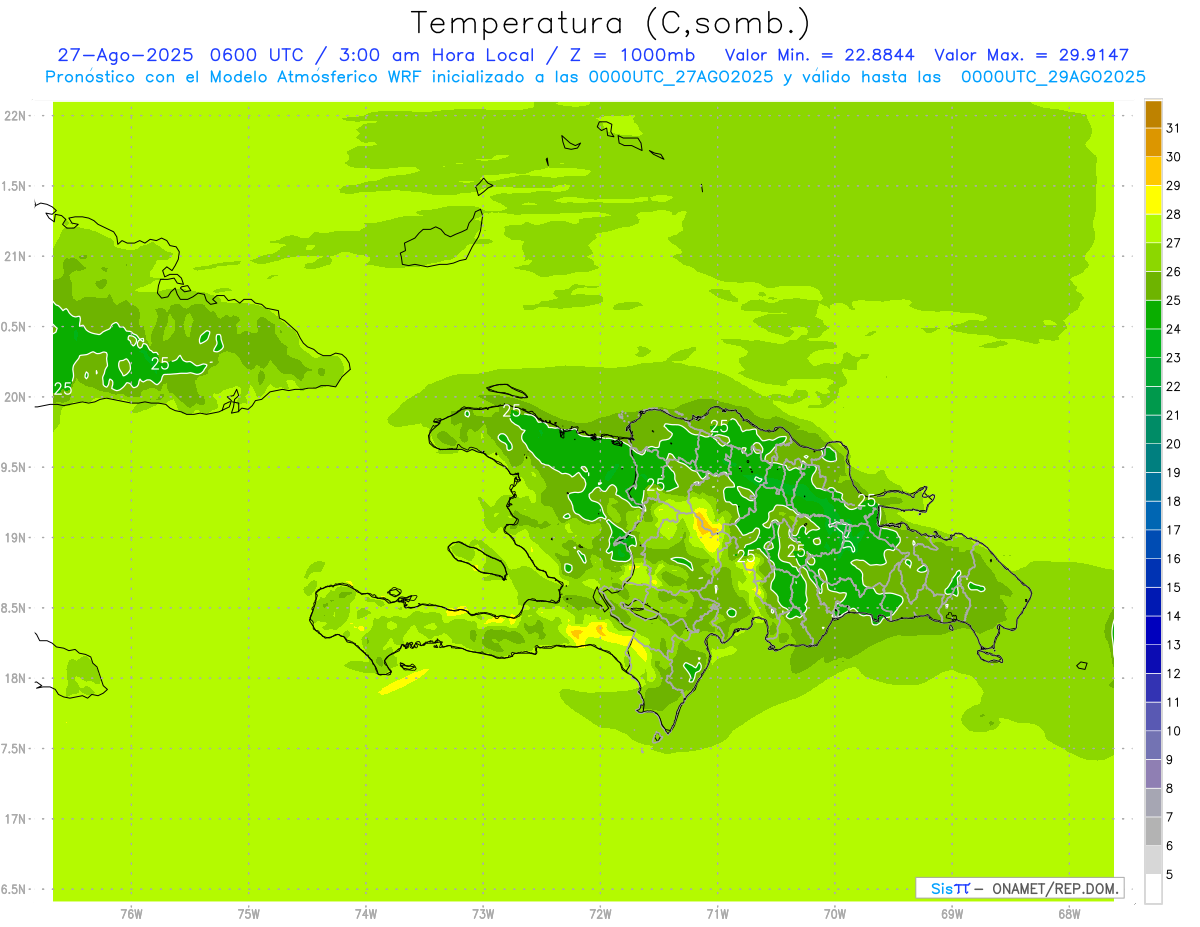This screenshot has height=927, width=1200.
Task: Click the '9.5N' latitude axis label
Action: pos(13,468)
